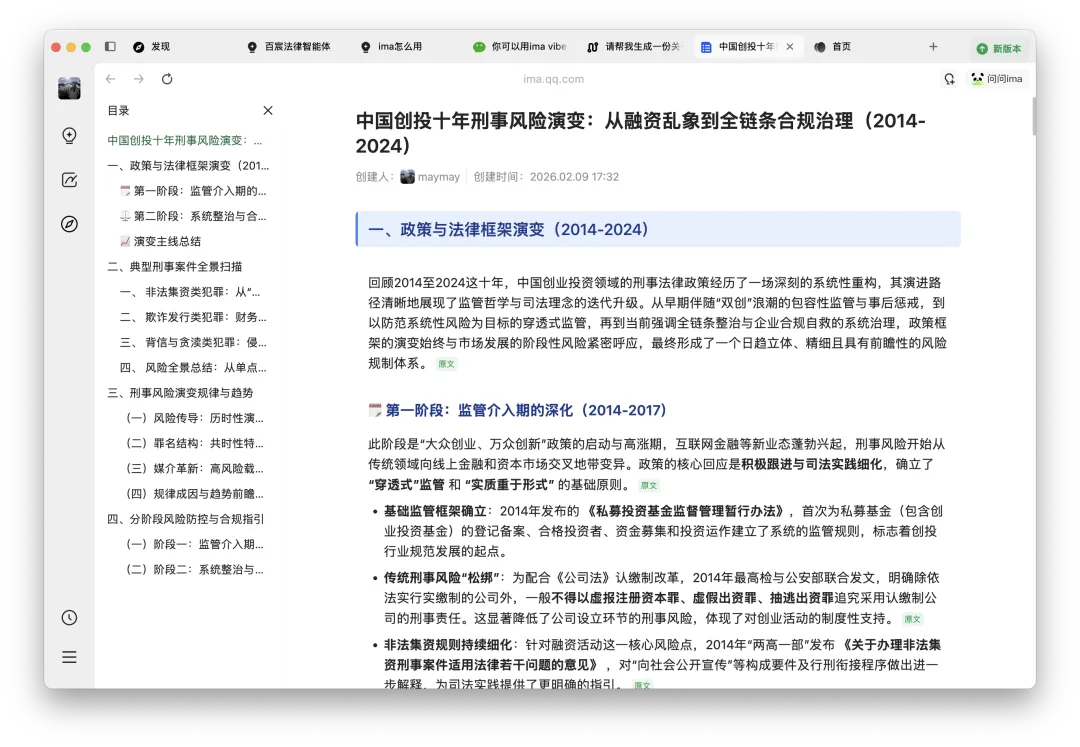Screen dimensions: 1080x747
Task: Select 第一阶段：监管介入期的 outline entry
Action: pos(193,191)
